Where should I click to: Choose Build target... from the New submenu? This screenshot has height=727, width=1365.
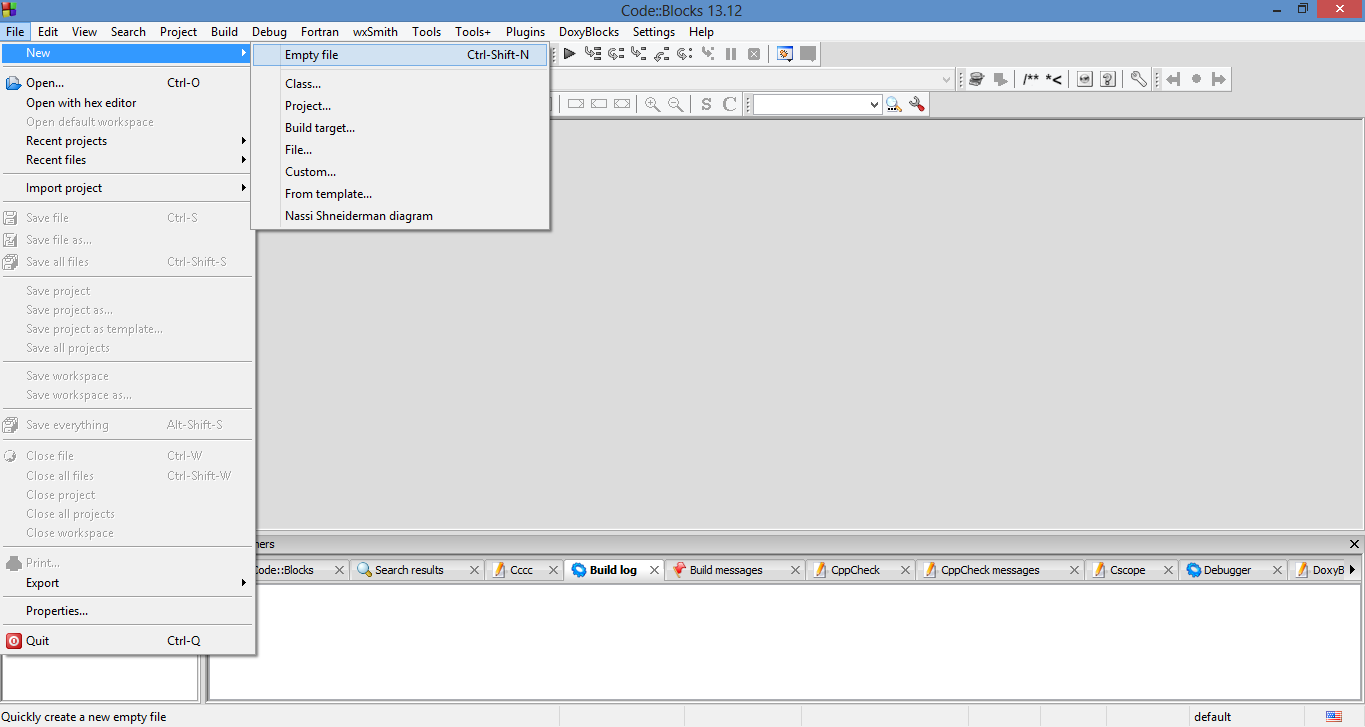(400, 128)
